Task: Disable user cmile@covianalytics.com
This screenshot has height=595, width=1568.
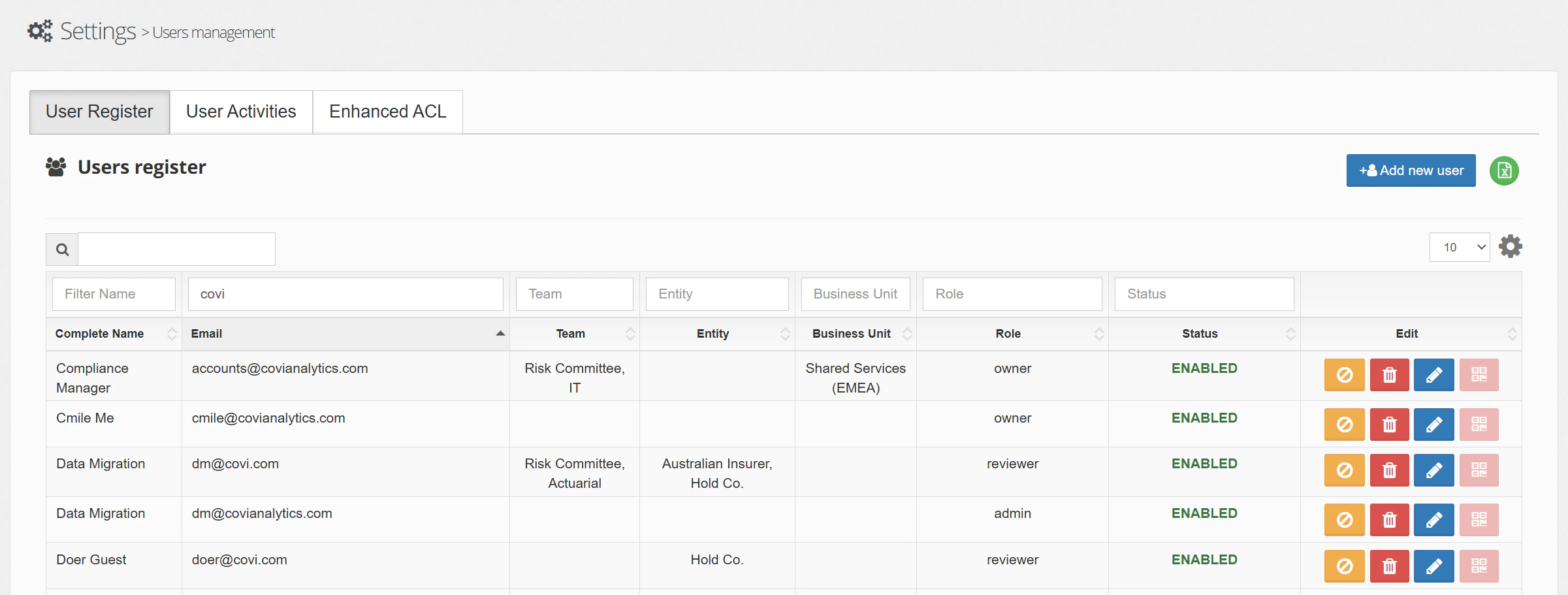Action: click(x=1345, y=425)
